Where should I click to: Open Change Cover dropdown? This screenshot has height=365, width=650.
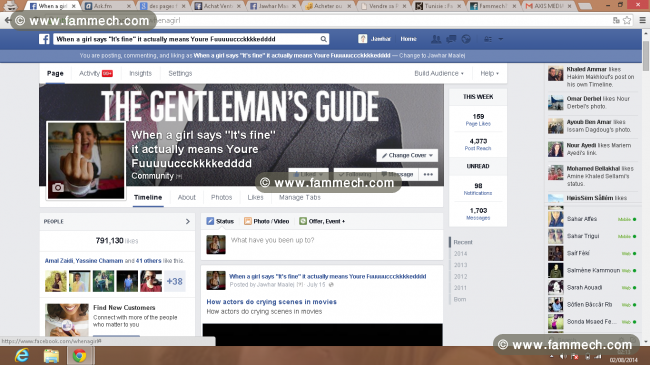(x=407, y=155)
